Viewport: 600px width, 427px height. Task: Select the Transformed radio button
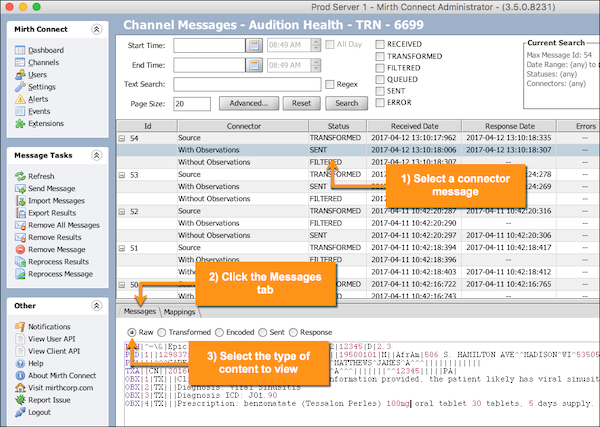coord(161,332)
